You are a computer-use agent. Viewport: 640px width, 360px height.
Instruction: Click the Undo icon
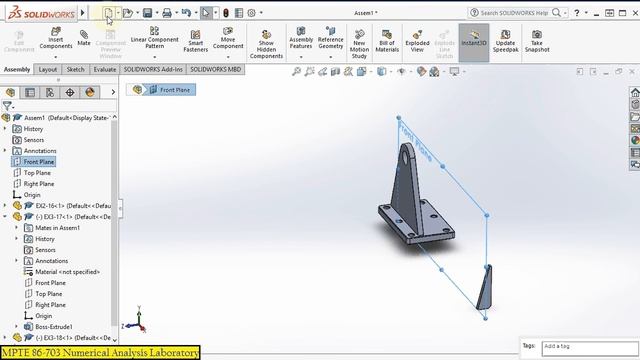tap(186, 13)
